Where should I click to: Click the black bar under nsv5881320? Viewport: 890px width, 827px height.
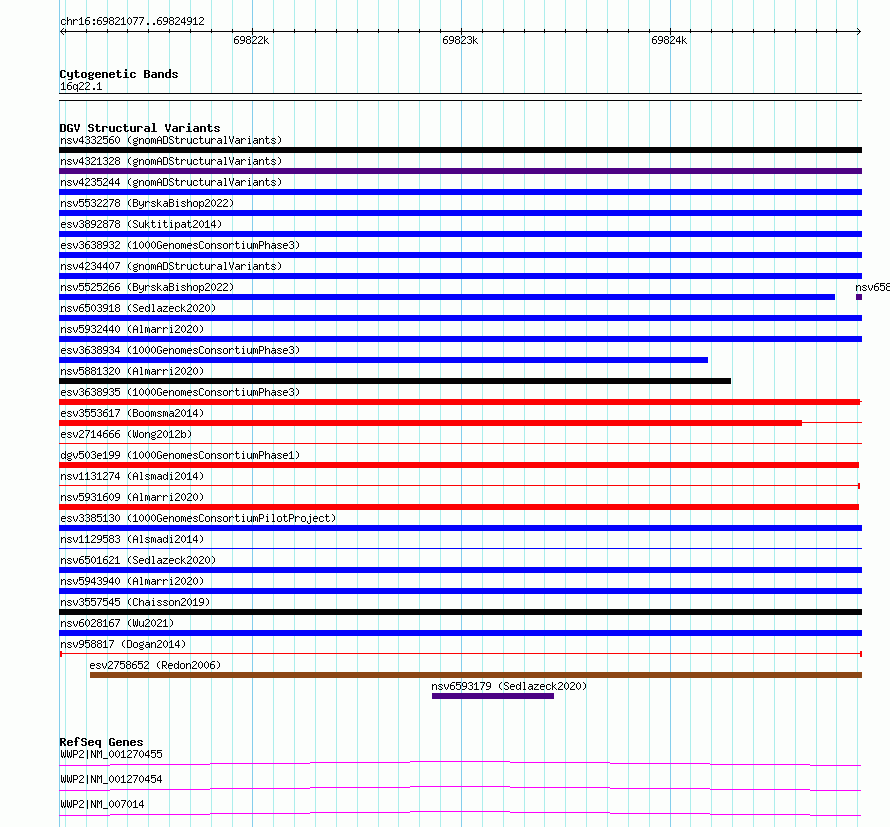coord(395,381)
